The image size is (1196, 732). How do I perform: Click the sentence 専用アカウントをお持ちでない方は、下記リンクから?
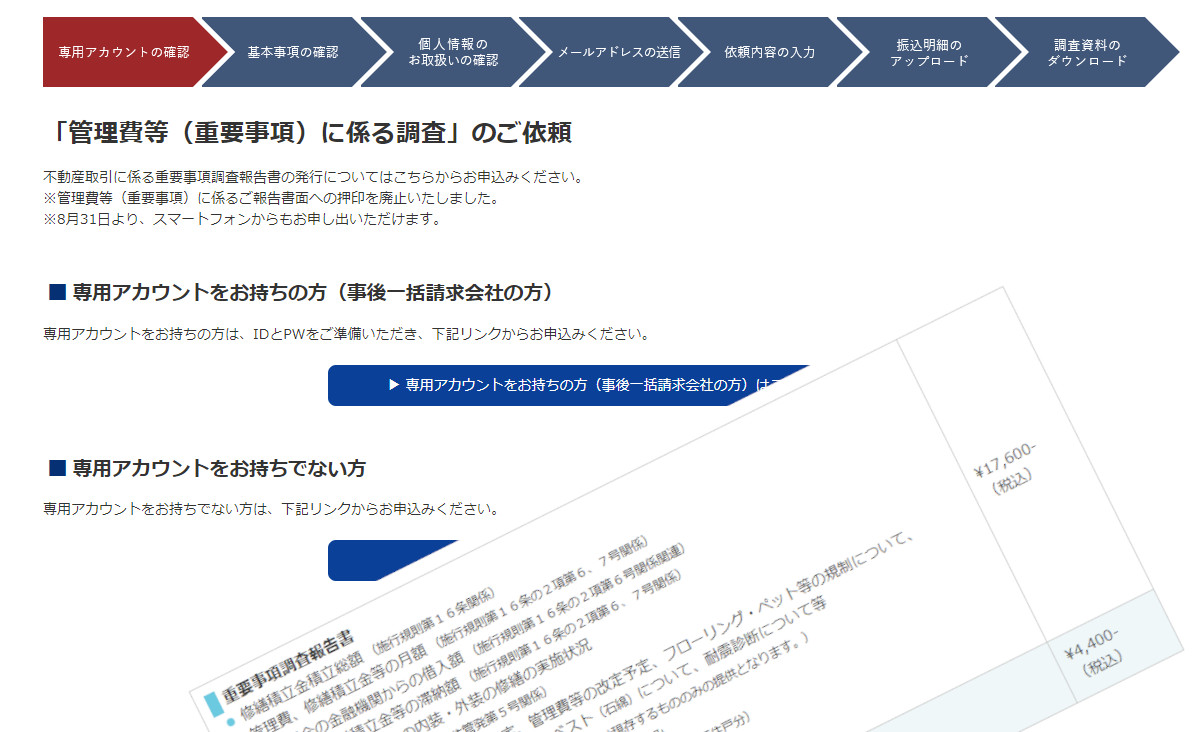click(x=272, y=509)
